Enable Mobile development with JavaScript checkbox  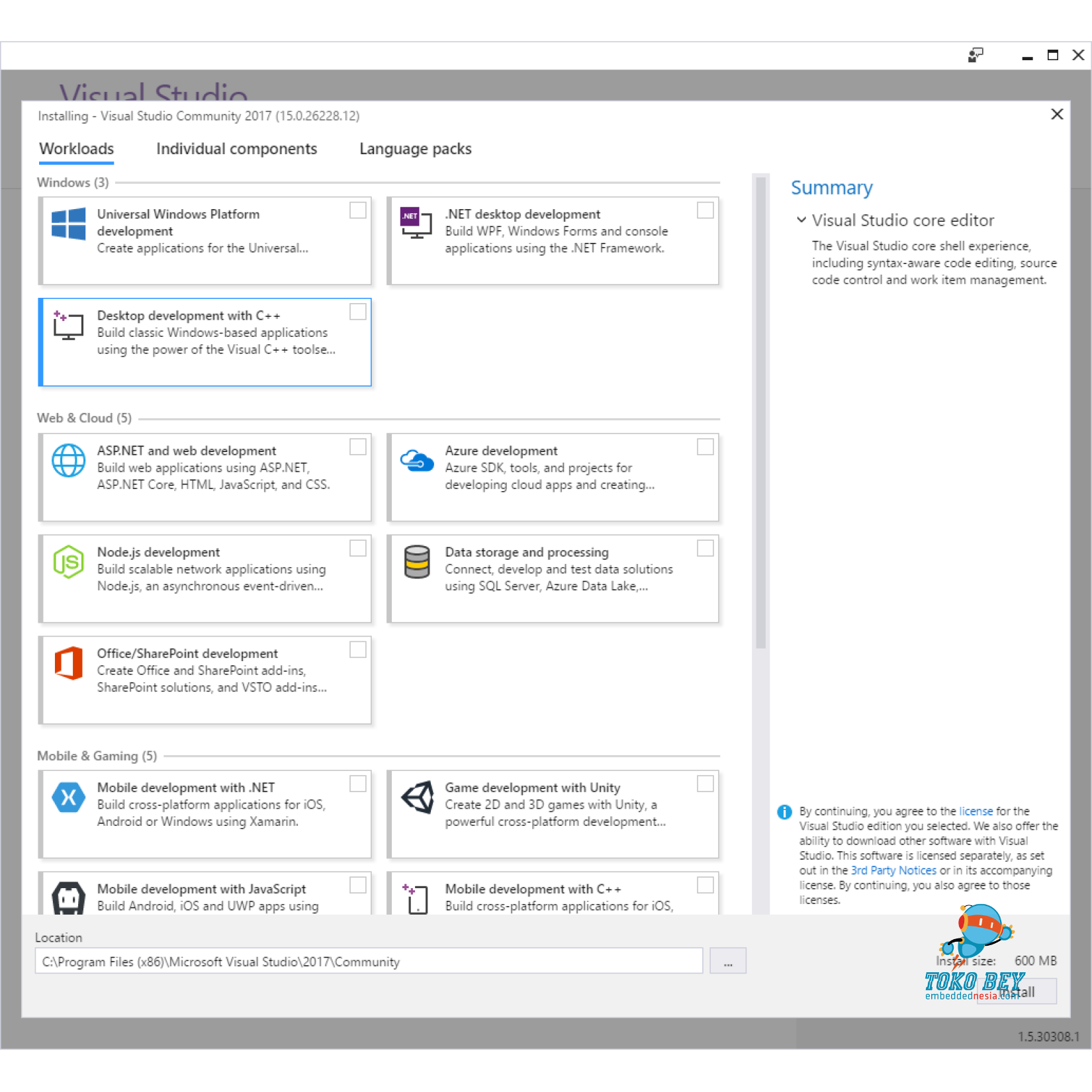click(x=358, y=886)
